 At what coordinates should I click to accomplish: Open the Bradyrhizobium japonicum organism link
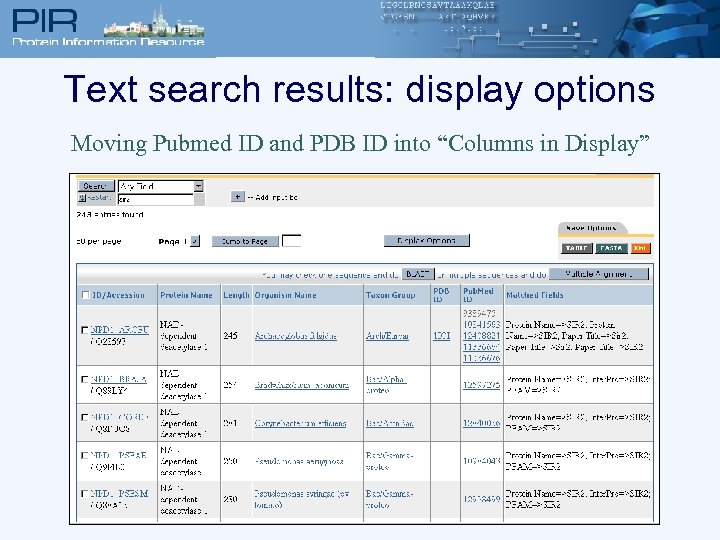(302, 385)
